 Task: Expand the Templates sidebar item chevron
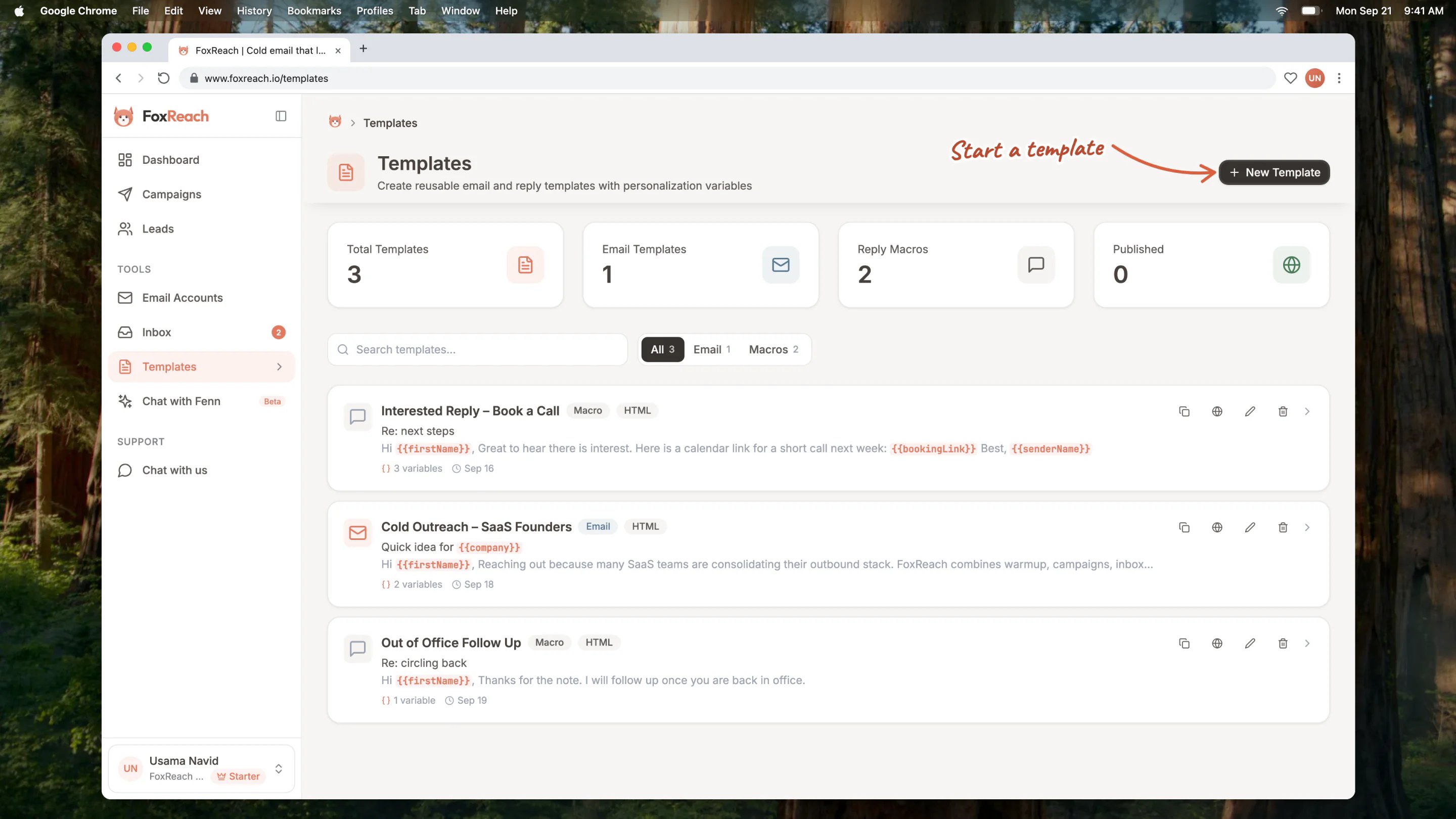[x=279, y=367]
